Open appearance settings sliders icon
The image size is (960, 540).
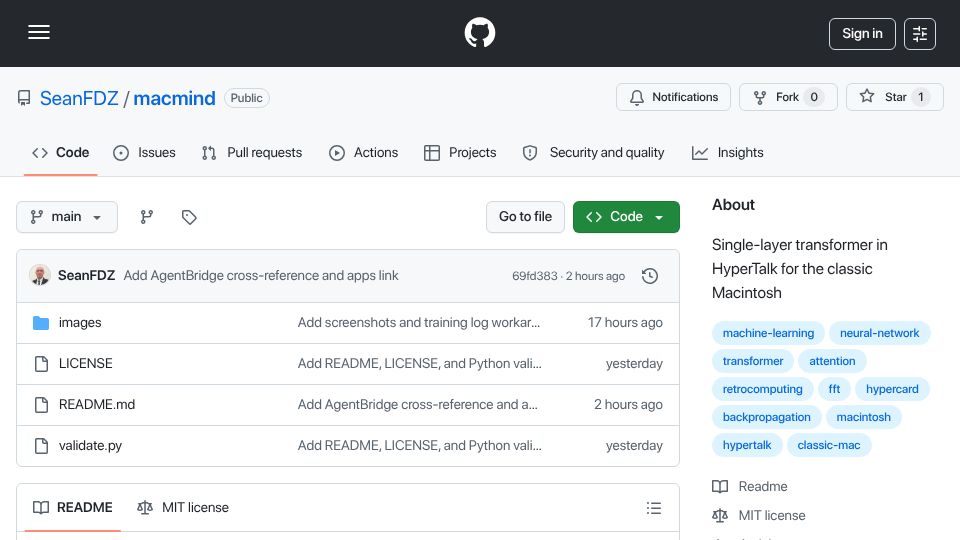tap(920, 34)
